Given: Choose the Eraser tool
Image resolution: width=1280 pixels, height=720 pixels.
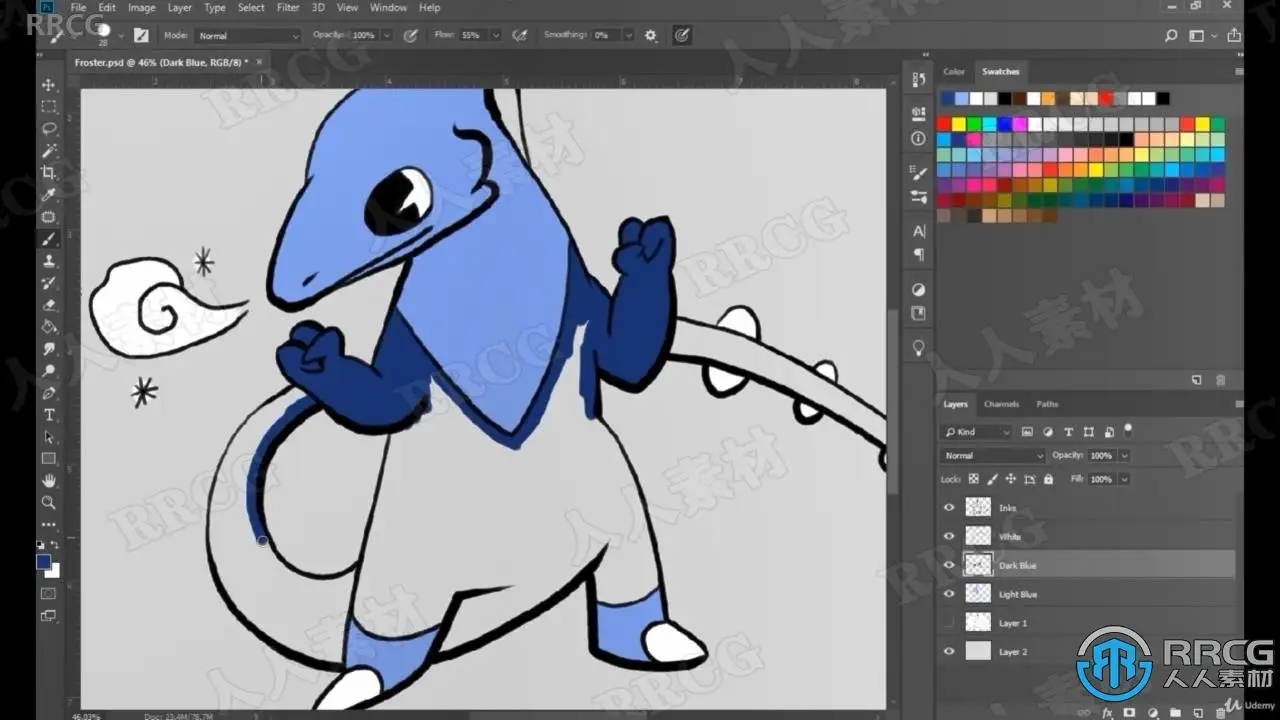Looking at the screenshot, I should pyautogui.click(x=48, y=305).
